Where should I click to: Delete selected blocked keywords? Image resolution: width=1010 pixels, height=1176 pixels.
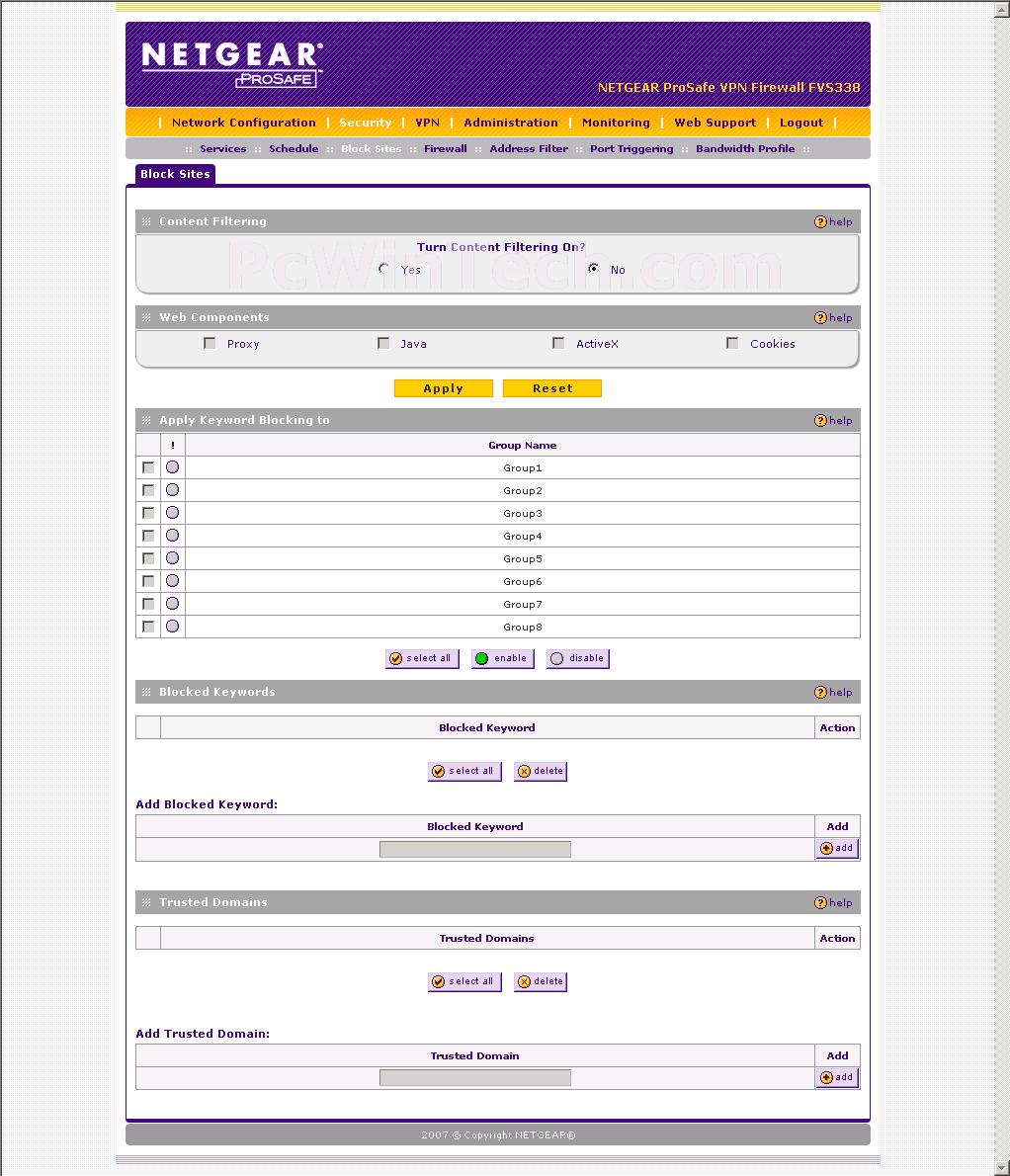coord(541,771)
